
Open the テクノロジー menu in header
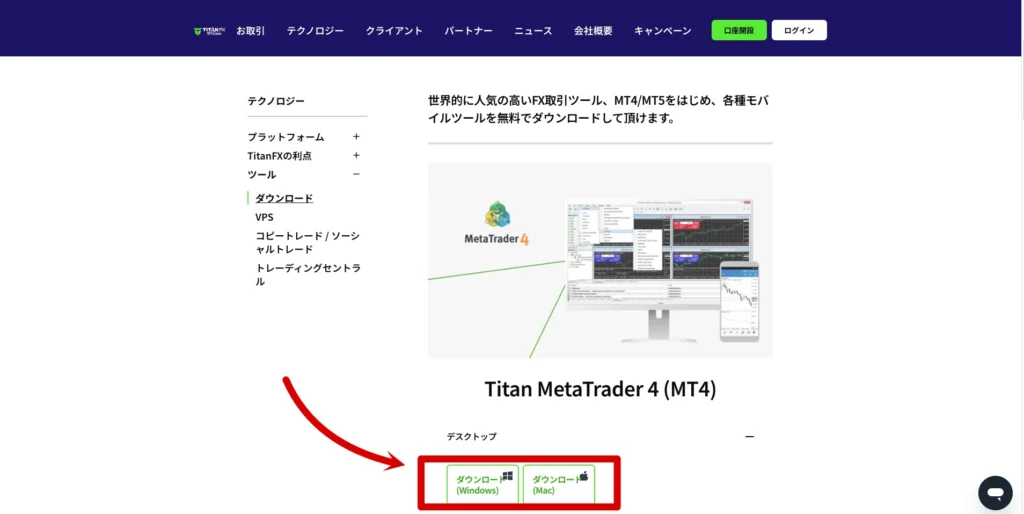pyautogui.click(x=315, y=31)
